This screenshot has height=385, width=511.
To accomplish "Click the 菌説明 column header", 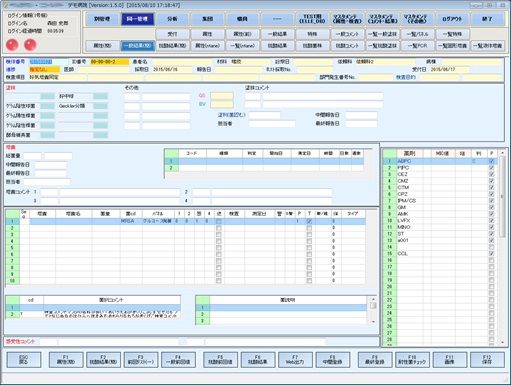I will [x=288, y=300].
